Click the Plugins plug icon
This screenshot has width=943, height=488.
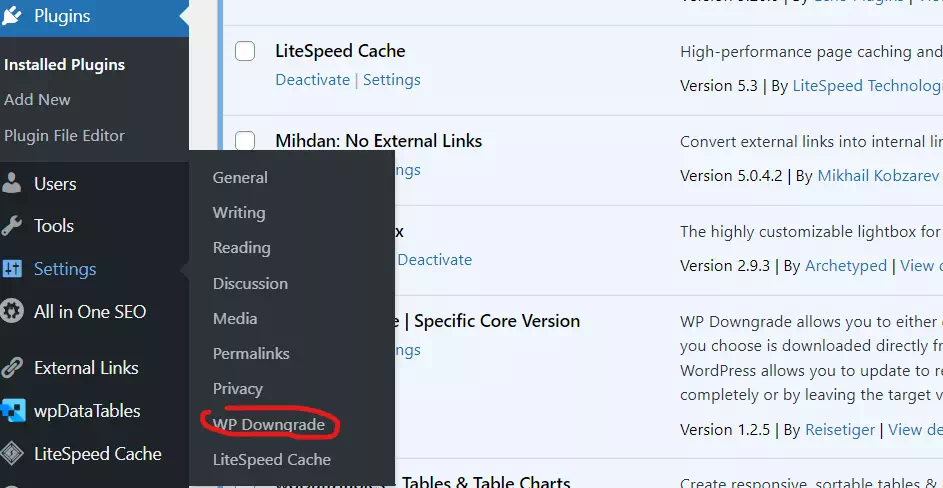(12, 16)
